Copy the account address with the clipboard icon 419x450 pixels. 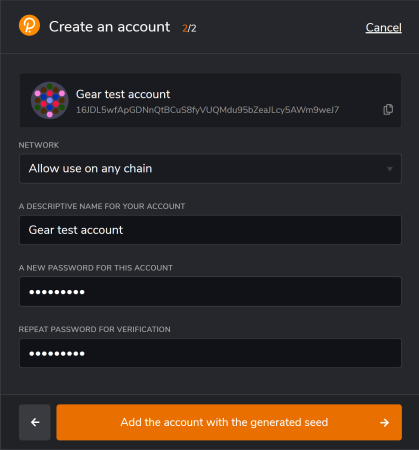pyautogui.click(x=388, y=109)
